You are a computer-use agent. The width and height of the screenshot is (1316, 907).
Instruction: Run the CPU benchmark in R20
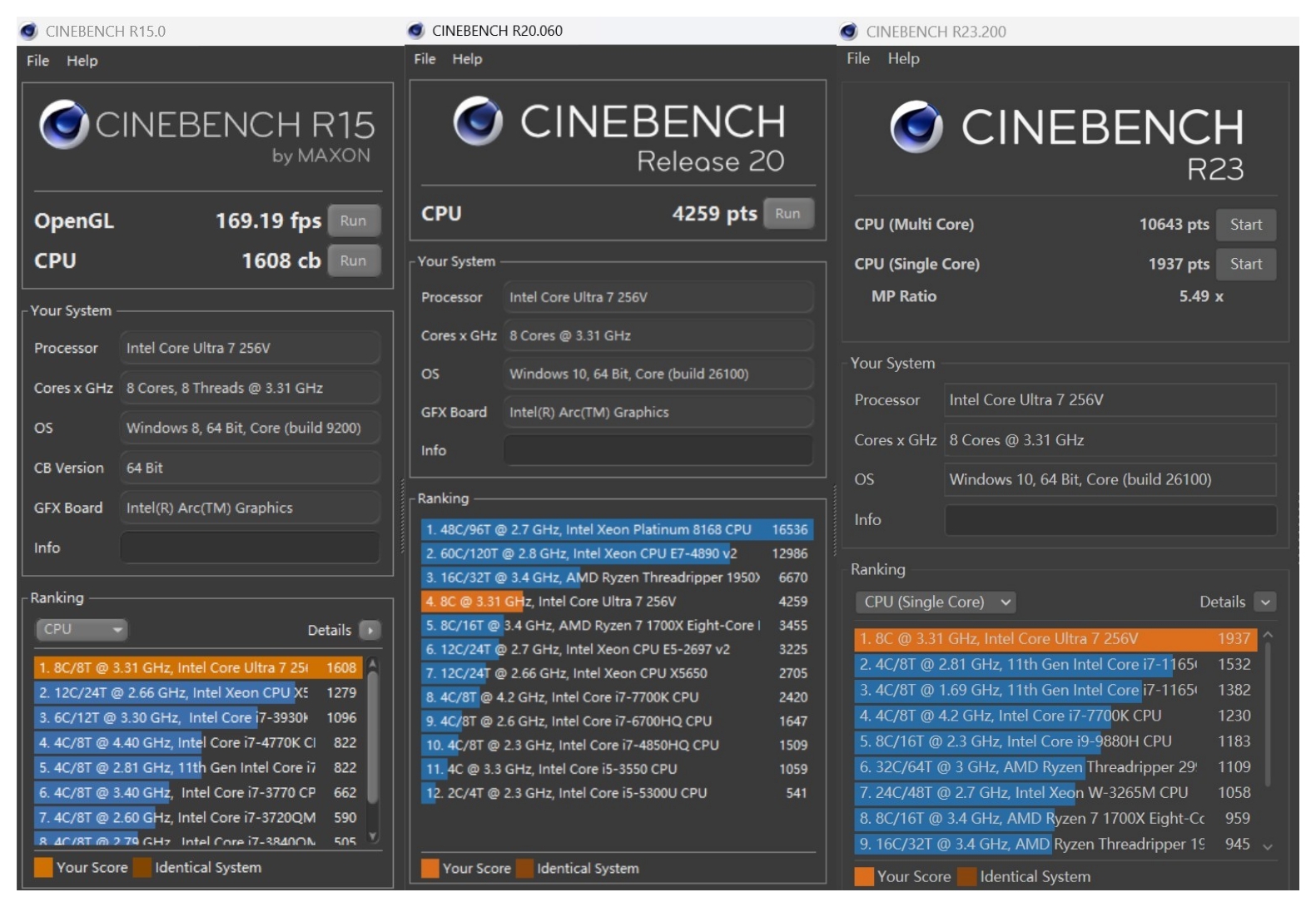click(787, 214)
